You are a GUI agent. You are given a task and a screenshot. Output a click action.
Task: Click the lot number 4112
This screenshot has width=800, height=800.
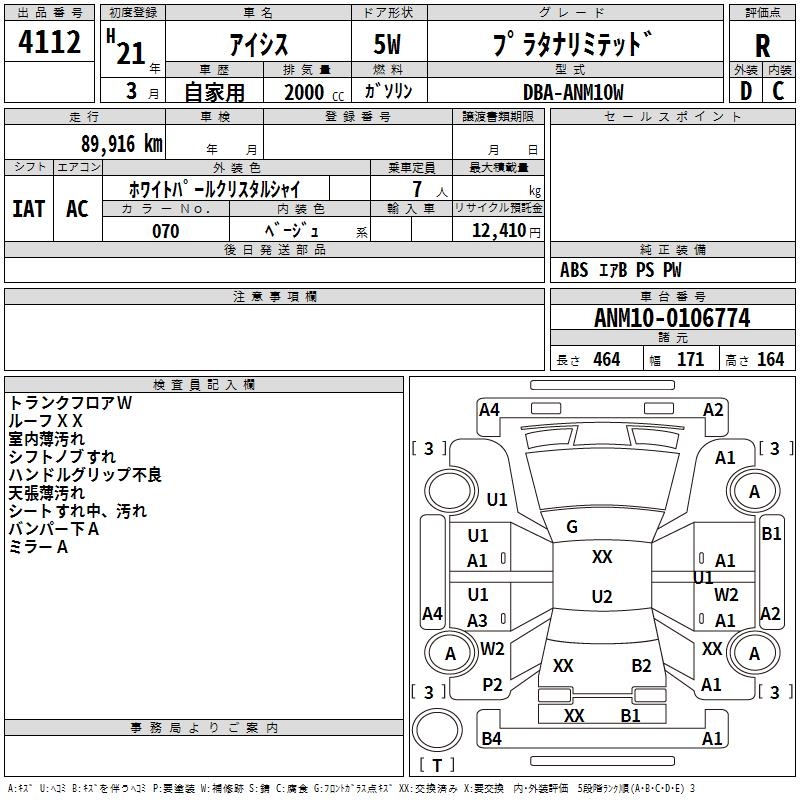coord(50,44)
